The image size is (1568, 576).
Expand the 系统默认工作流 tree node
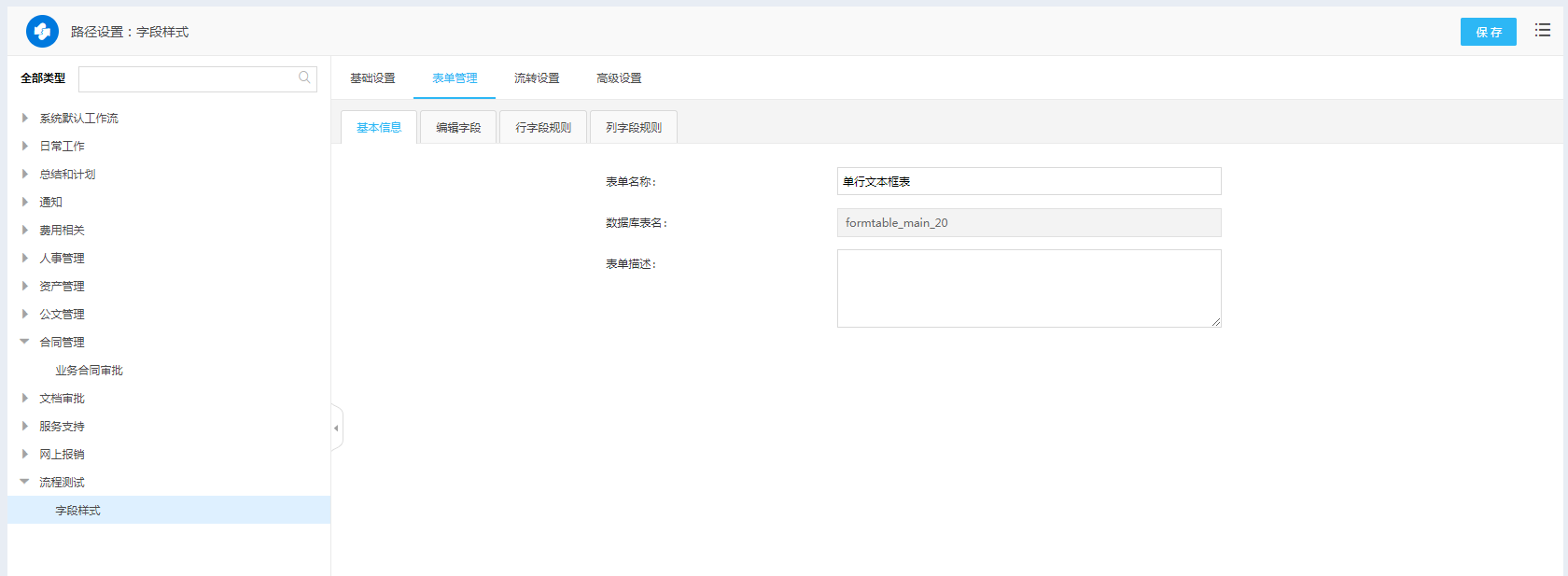[25, 119]
